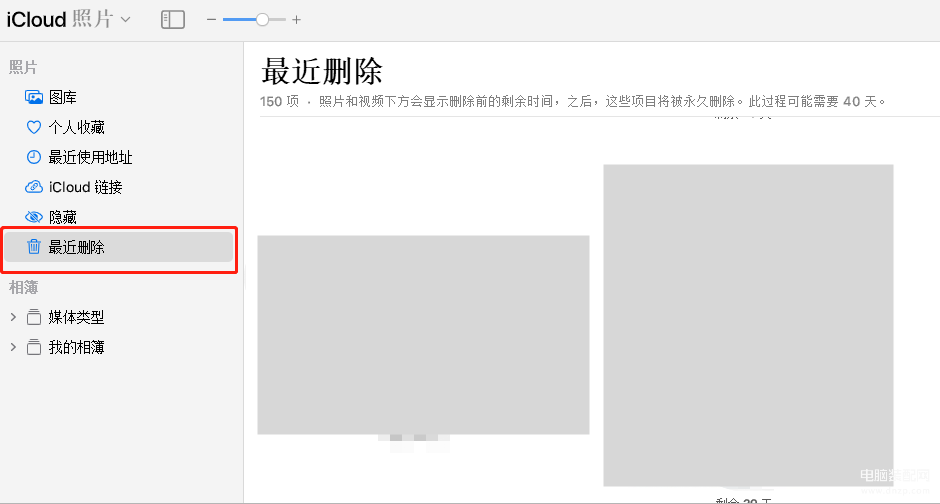Open the 隐藏 hidden album
The image size is (940, 504).
pyautogui.click(x=62, y=217)
